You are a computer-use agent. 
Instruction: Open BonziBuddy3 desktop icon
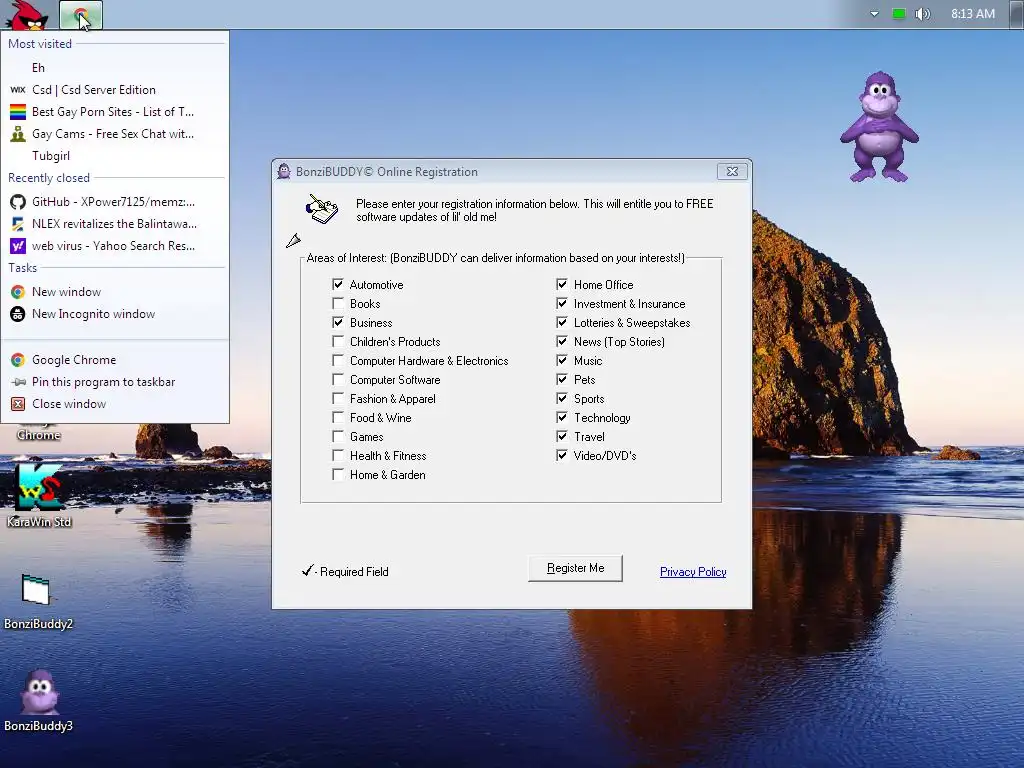(x=38, y=700)
